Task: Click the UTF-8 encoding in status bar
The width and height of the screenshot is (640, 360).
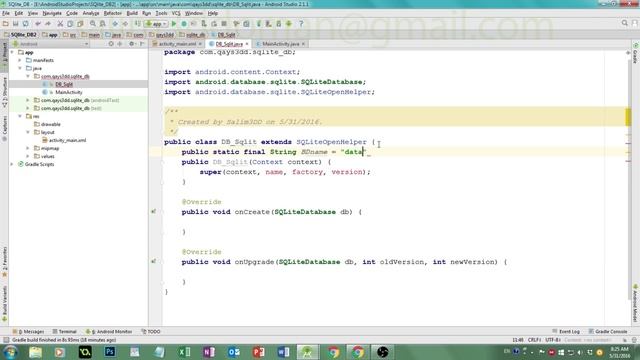Action: [553, 340]
